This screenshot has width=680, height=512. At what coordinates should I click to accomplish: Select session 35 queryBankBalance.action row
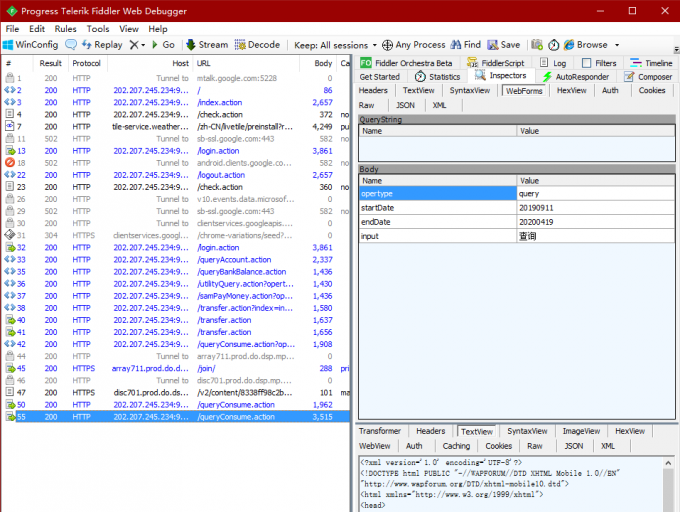click(x=176, y=271)
